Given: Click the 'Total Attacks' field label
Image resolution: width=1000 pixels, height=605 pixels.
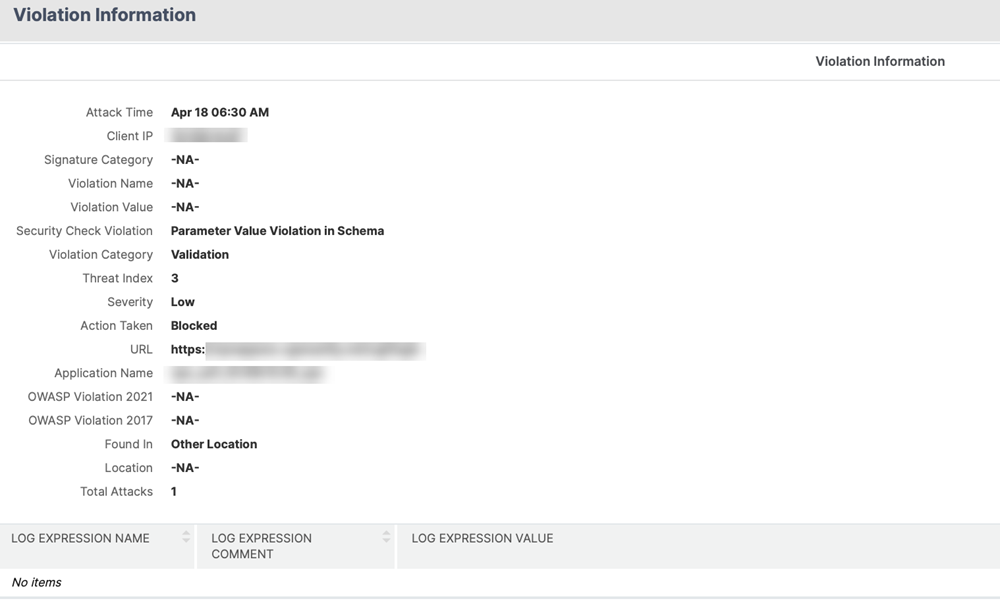Looking at the screenshot, I should click(117, 492).
